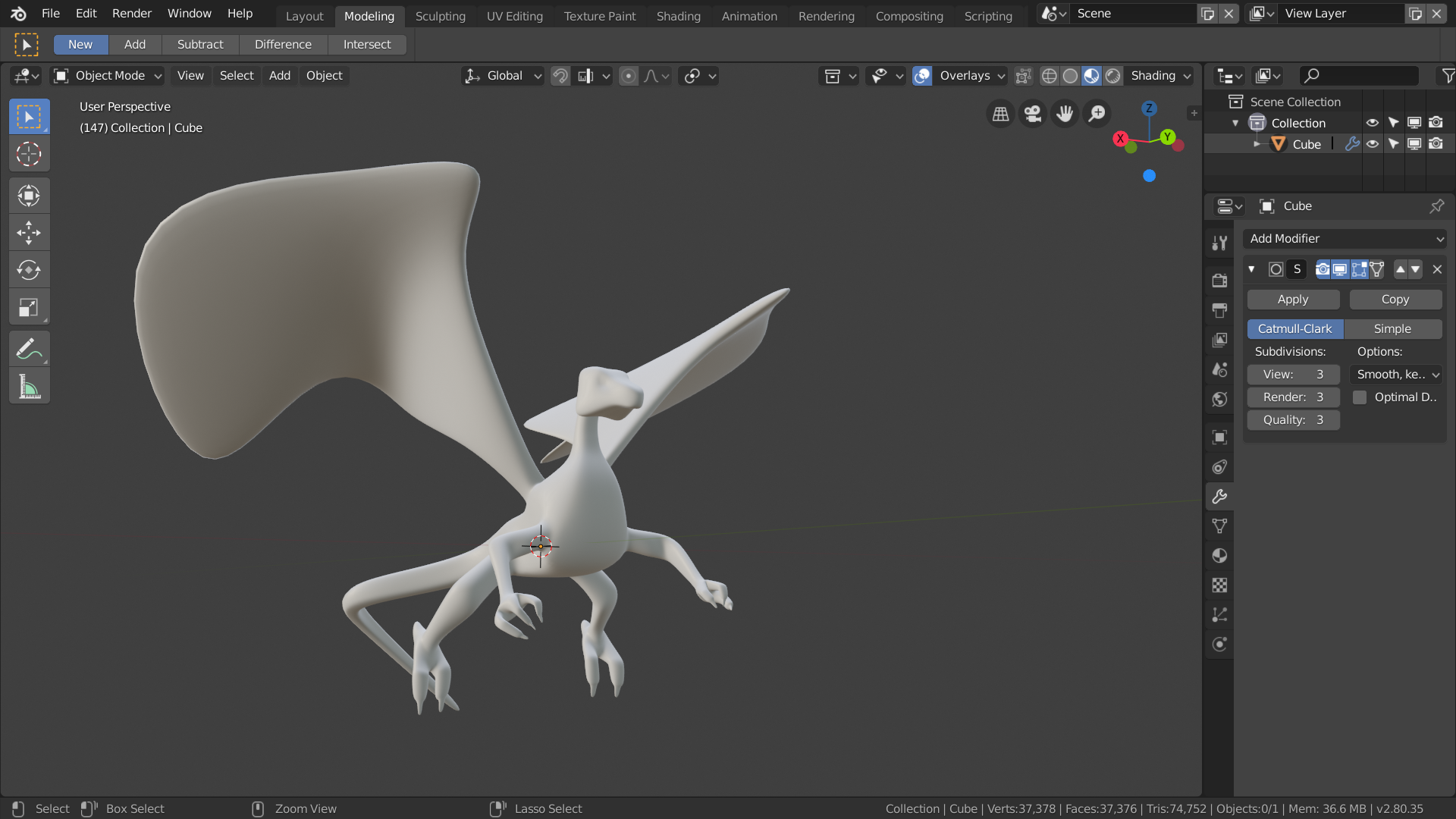The height and width of the screenshot is (819, 1456).
Task: Toggle modifier display in viewport
Action: pyautogui.click(x=1341, y=269)
